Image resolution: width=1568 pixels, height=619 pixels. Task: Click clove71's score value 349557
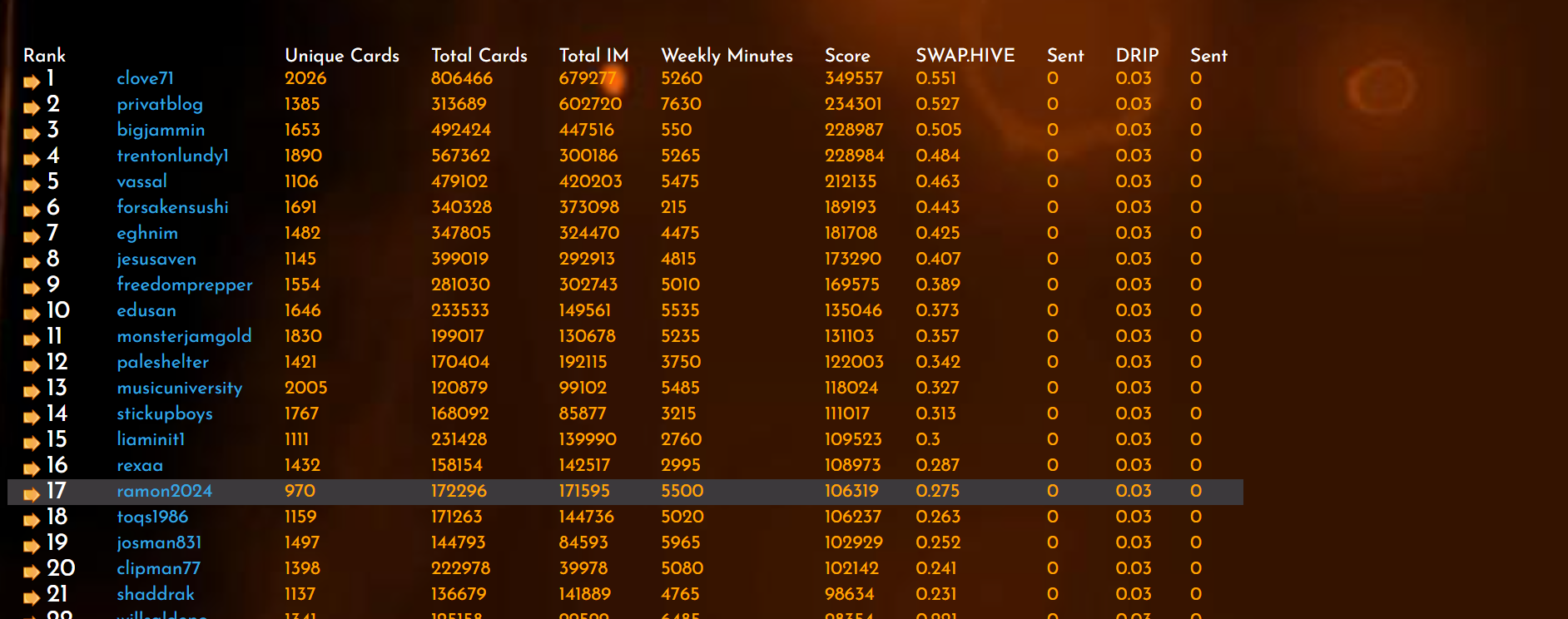(854, 78)
